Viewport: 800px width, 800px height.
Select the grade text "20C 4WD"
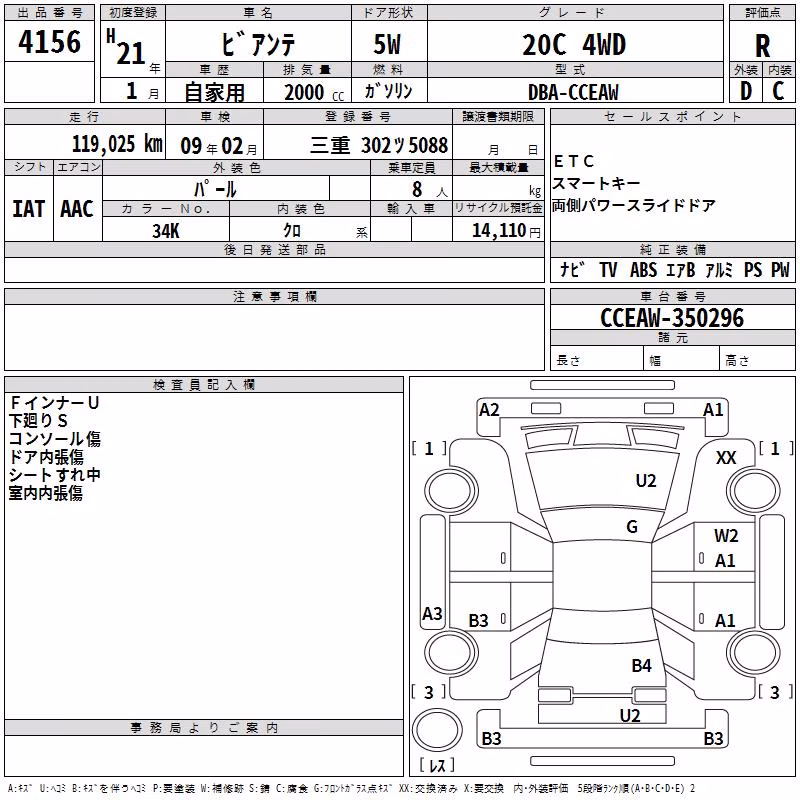pyautogui.click(x=574, y=44)
